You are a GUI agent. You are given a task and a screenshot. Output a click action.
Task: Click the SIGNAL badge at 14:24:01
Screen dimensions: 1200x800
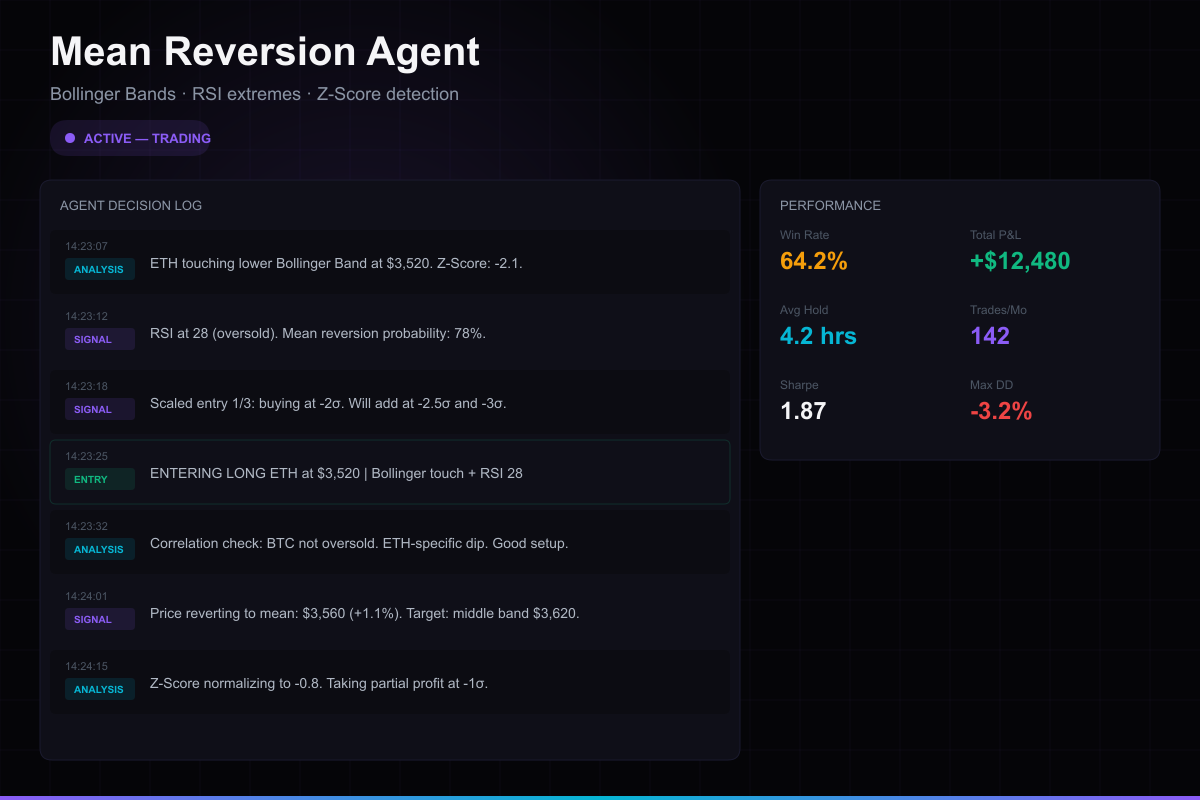point(99,619)
